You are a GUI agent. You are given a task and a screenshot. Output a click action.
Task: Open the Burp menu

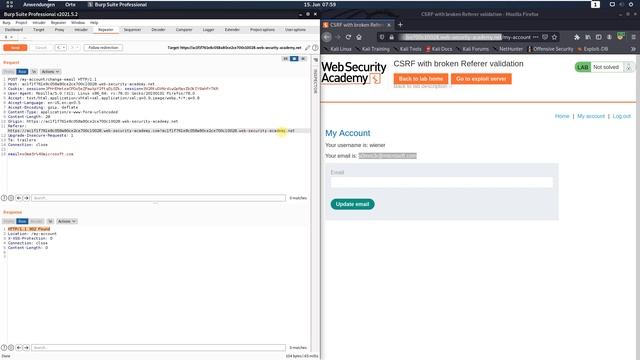pyautogui.click(x=7, y=23)
